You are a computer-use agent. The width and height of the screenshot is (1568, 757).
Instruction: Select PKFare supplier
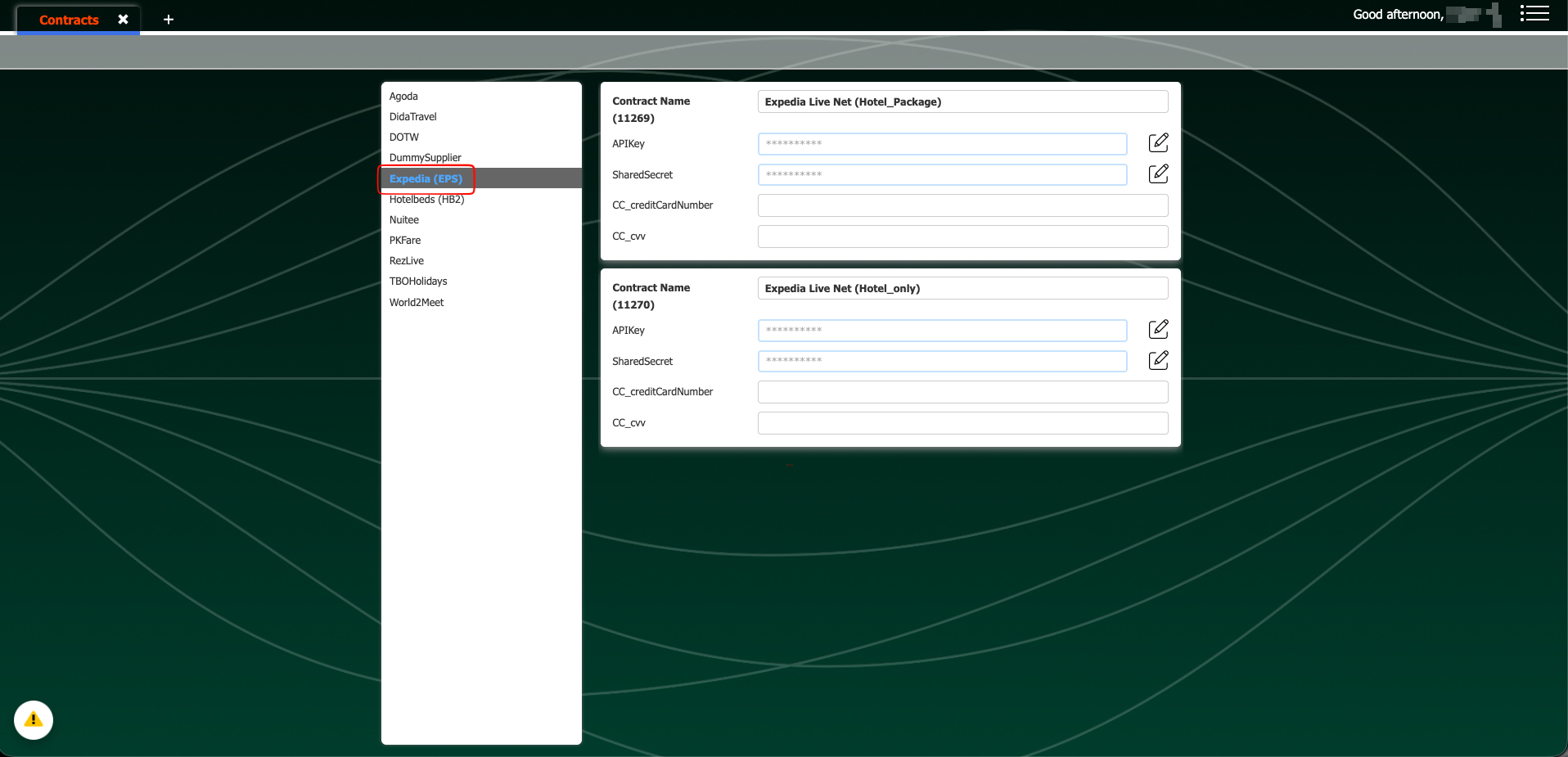pos(481,240)
